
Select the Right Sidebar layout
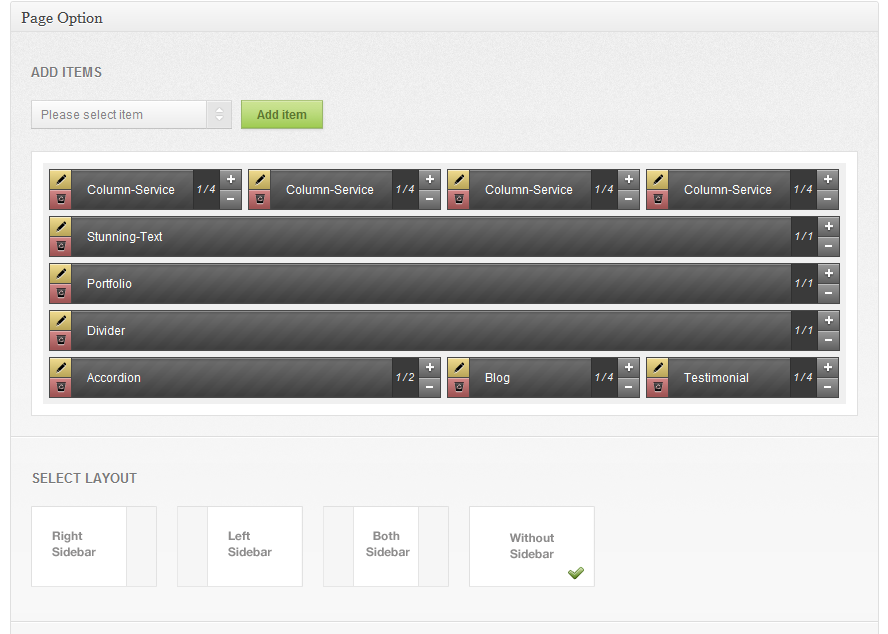(94, 546)
